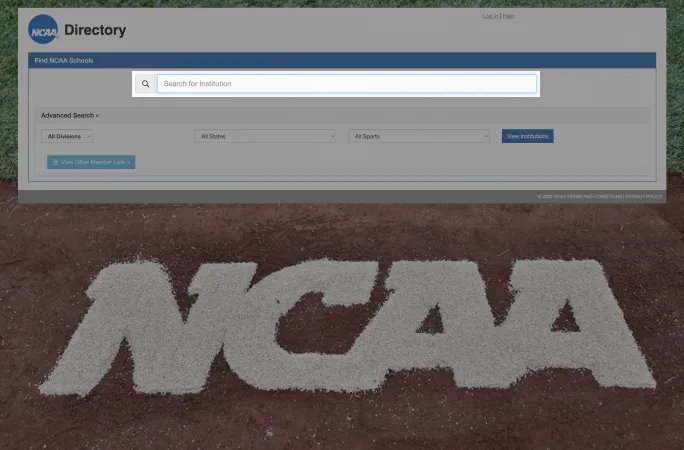Open View Other Member Lists dropdown button
Screen dimensions: 684x450
[x=91, y=162]
